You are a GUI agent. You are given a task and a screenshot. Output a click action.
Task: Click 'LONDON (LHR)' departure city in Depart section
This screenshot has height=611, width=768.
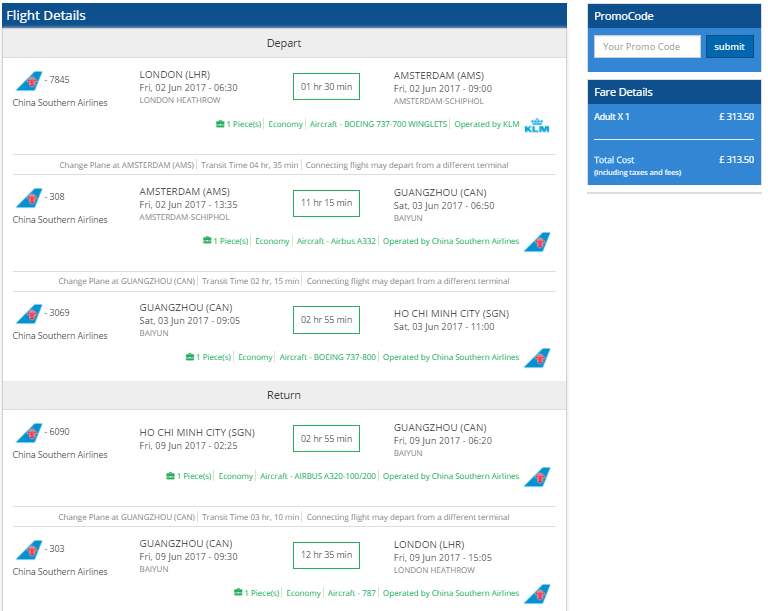[x=174, y=74]
